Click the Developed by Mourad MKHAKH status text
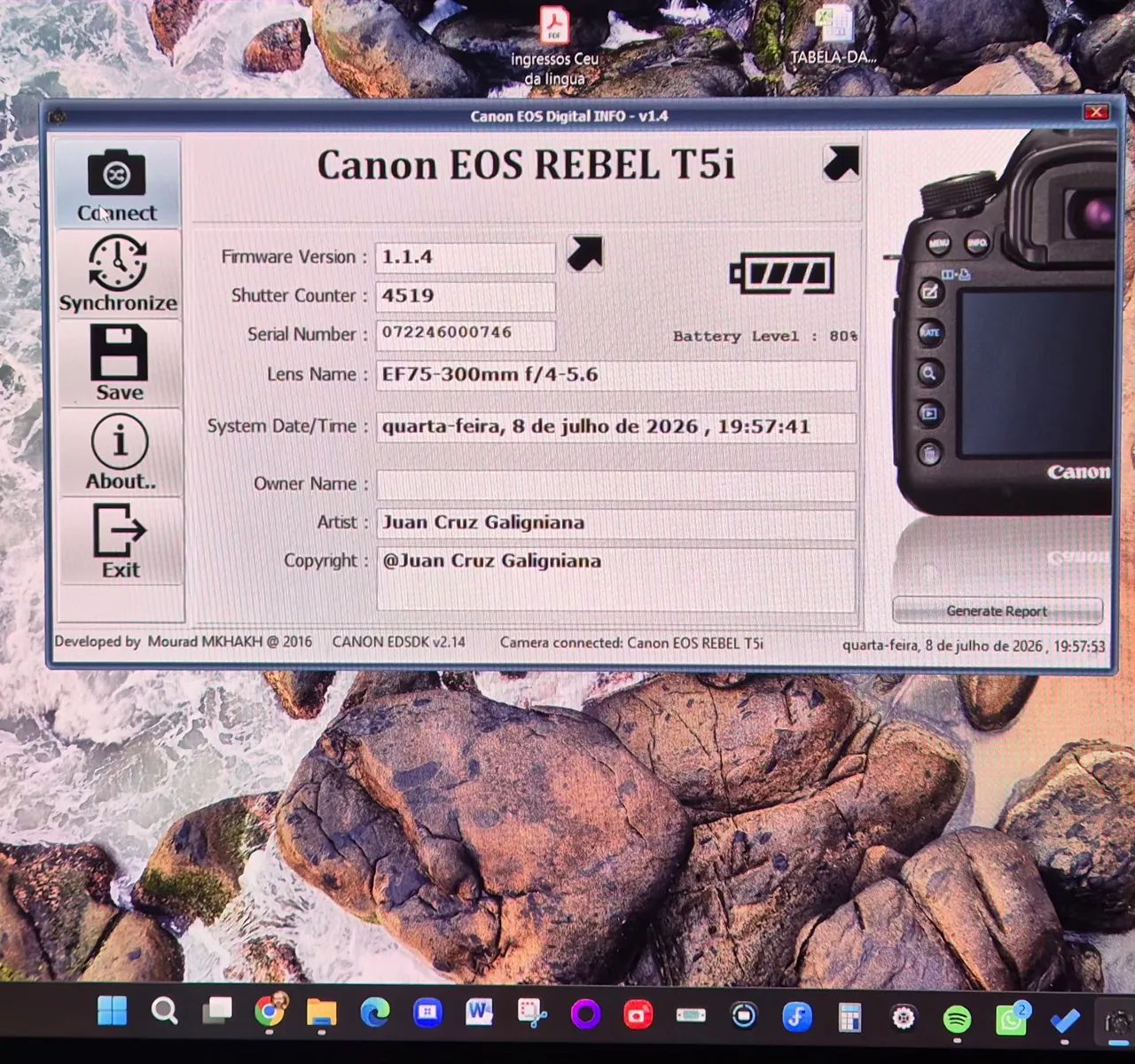 (x=183, y=641)
